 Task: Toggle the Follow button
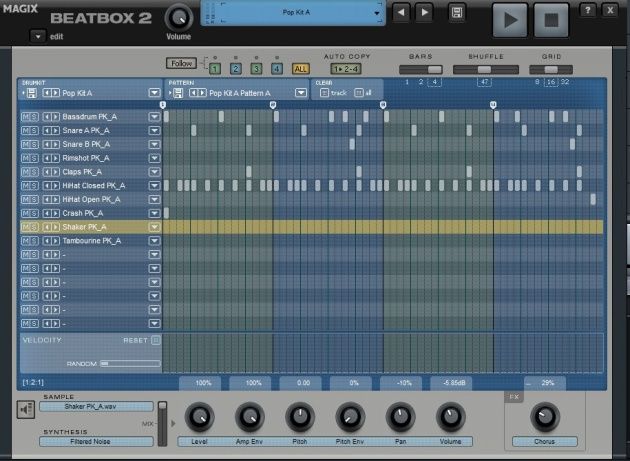coord(181,63)
